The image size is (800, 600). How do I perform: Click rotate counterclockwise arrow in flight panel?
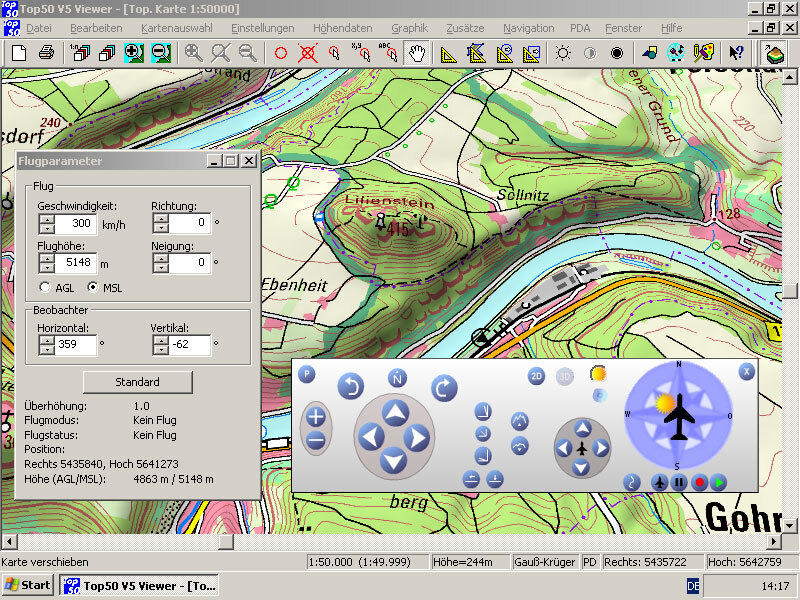pyautogui.click(x=351, y=386)
